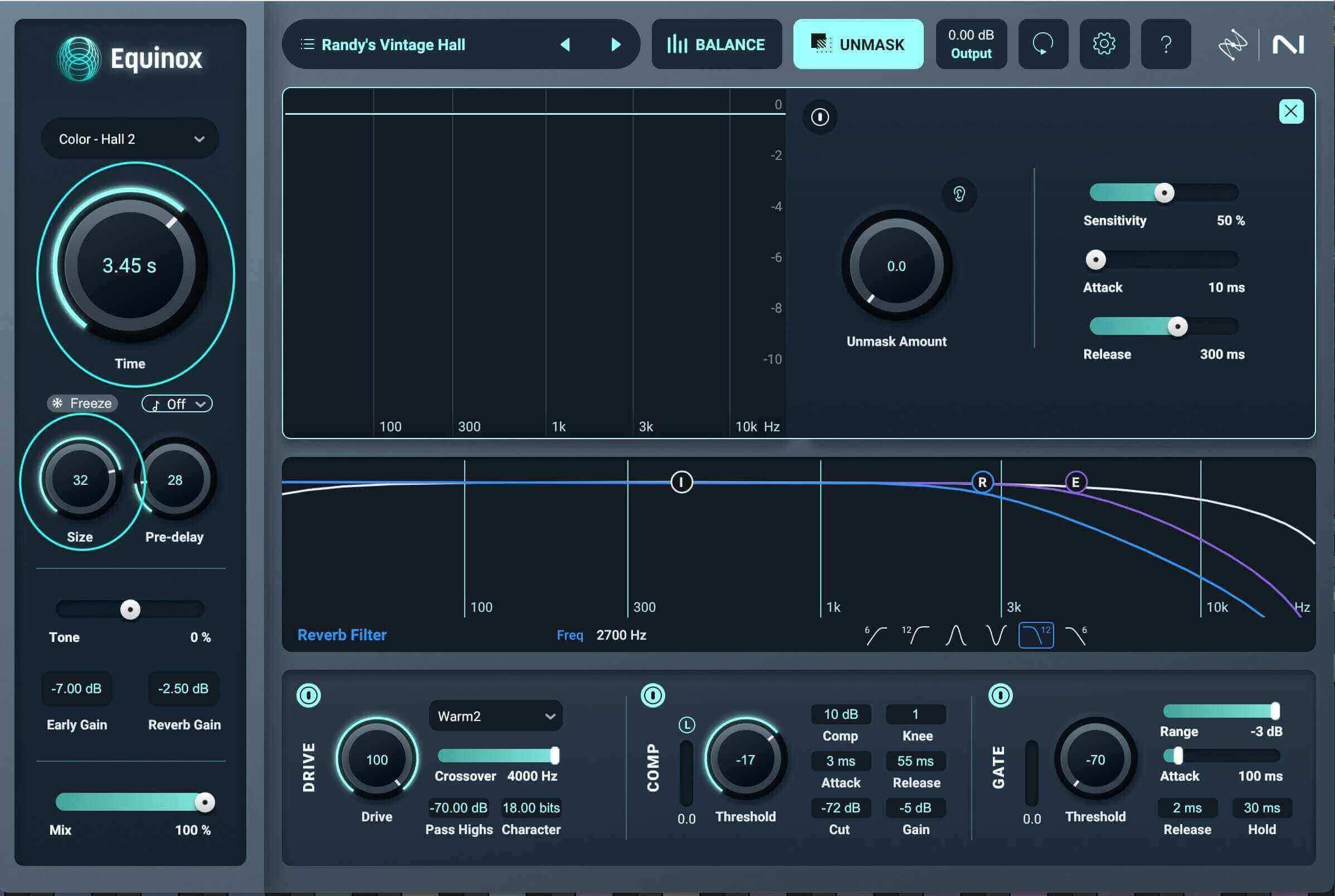
Task: Enable the Freeze button
Action: tap(82, 403)
